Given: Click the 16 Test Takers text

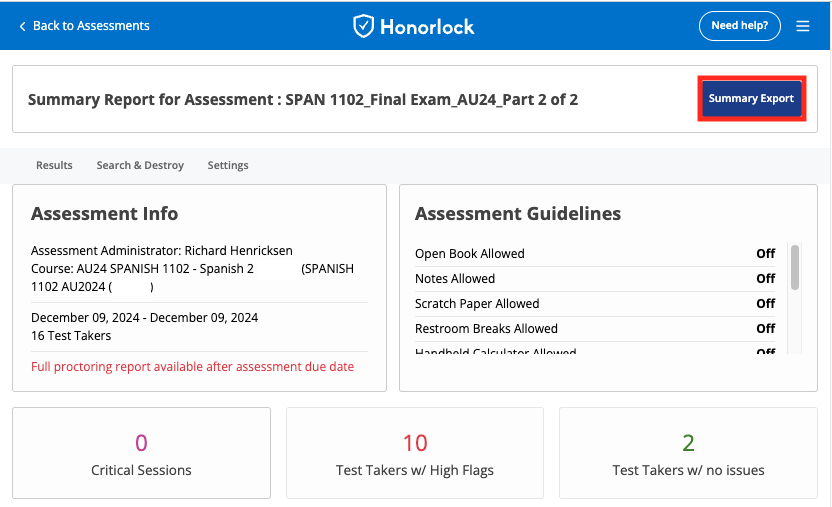Looking at the screenshot, I should (x=71, y=336).
